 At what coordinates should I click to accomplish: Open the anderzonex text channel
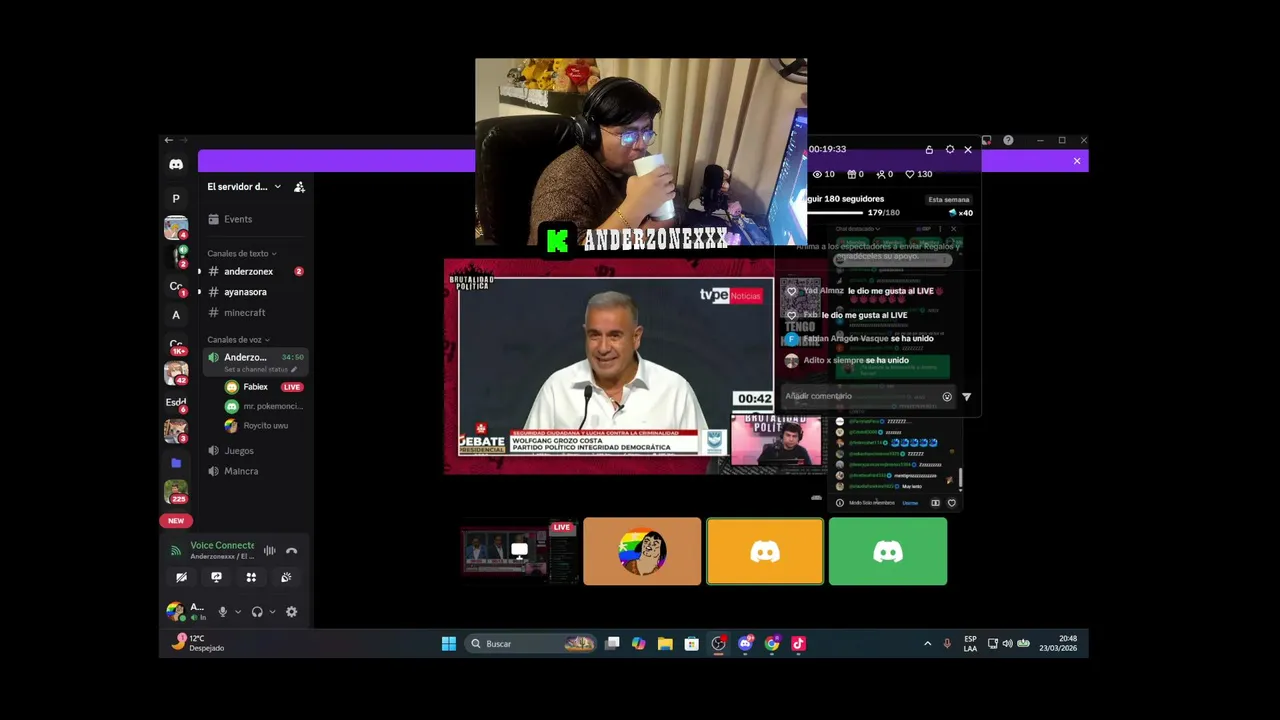(x=255, y=271)
